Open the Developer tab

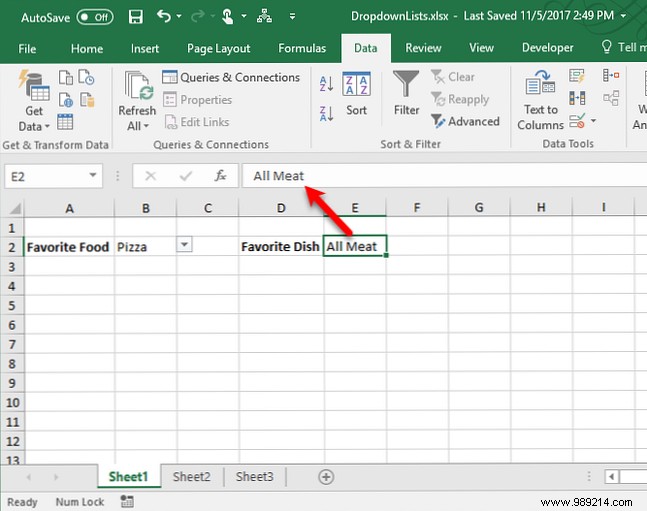[x=547, y=48]
